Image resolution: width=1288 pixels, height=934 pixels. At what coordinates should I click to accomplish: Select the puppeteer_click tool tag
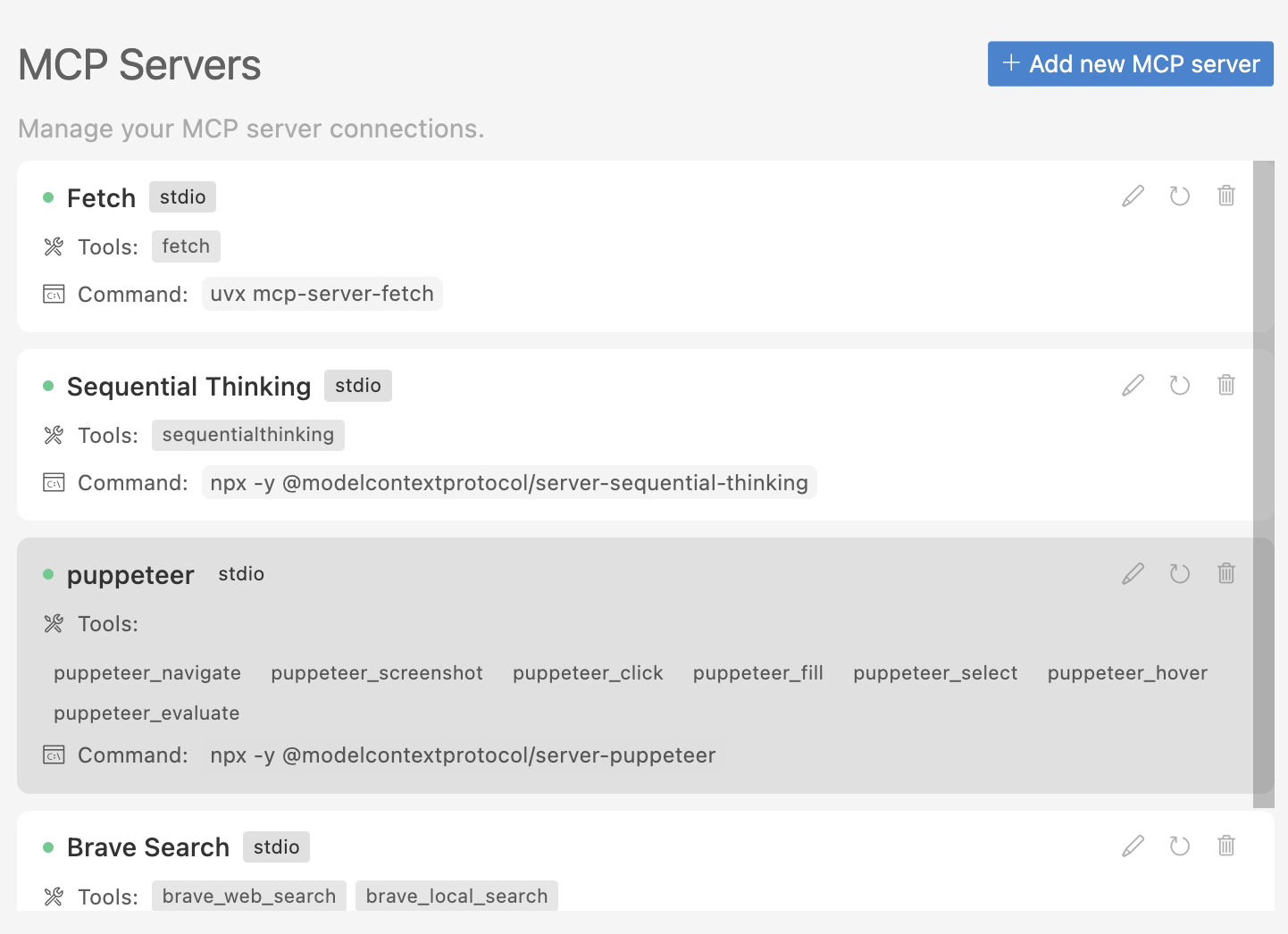coord(588,673)
